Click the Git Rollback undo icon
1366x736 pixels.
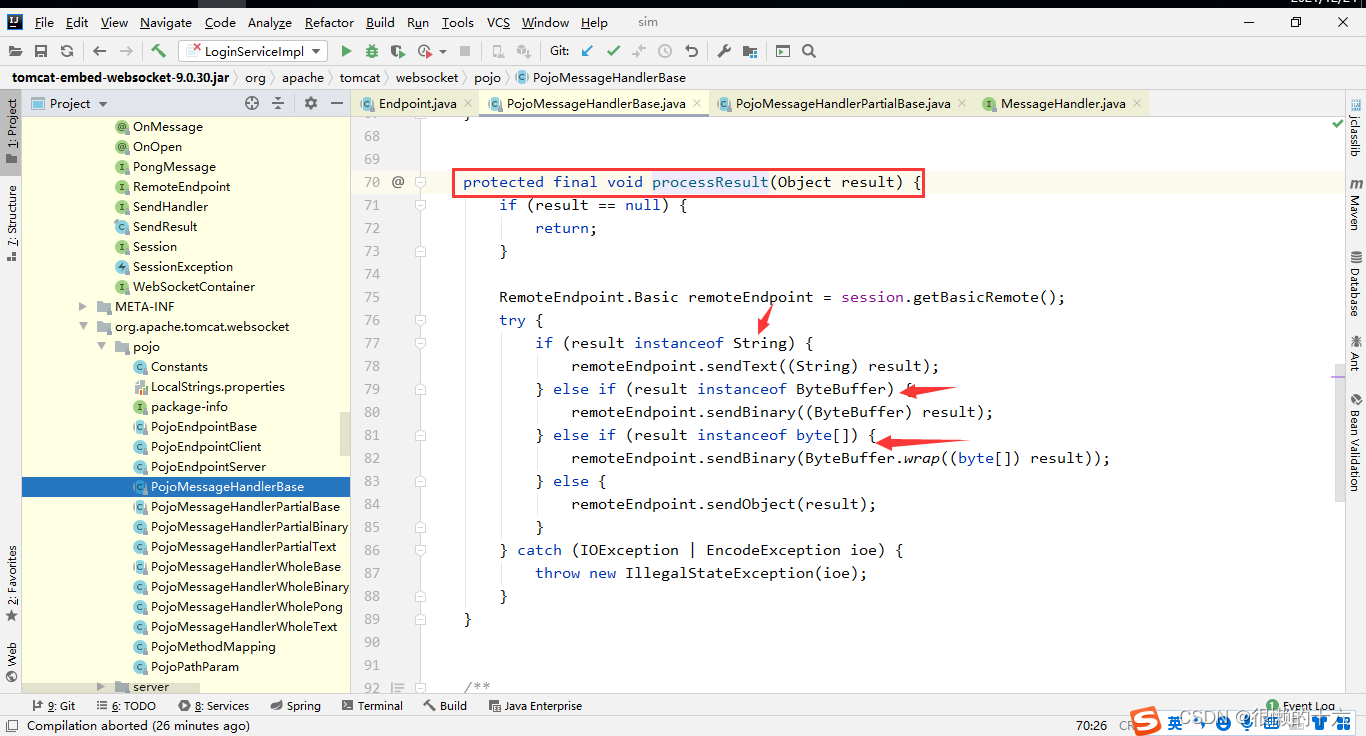pos(691,51)
